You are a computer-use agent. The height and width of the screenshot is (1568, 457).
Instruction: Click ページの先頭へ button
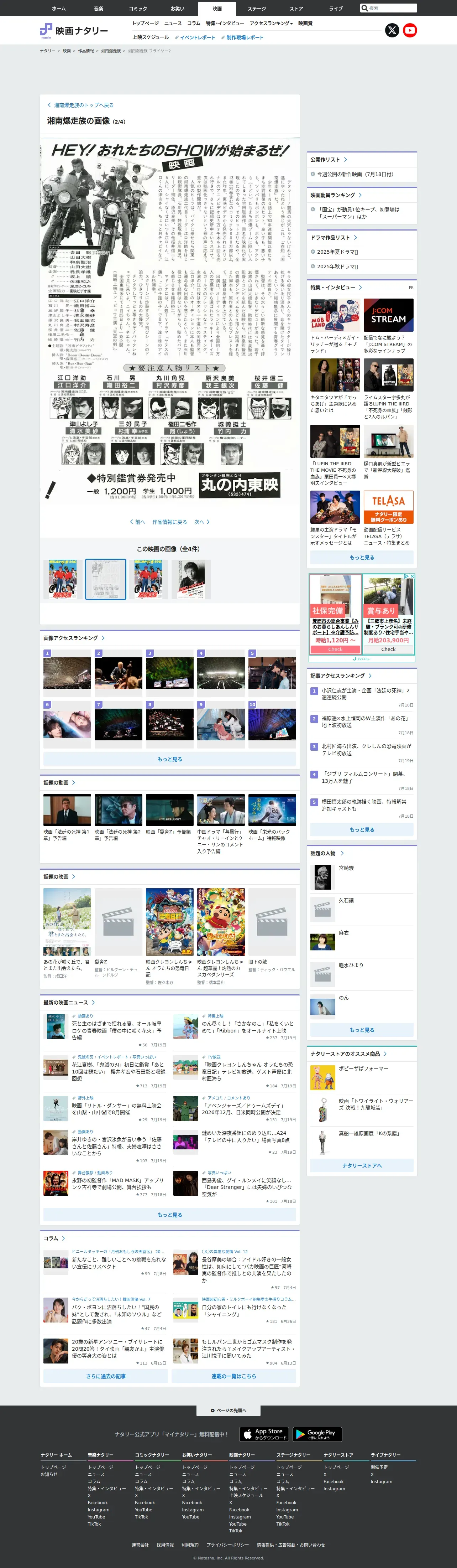tap(229, 1410)
